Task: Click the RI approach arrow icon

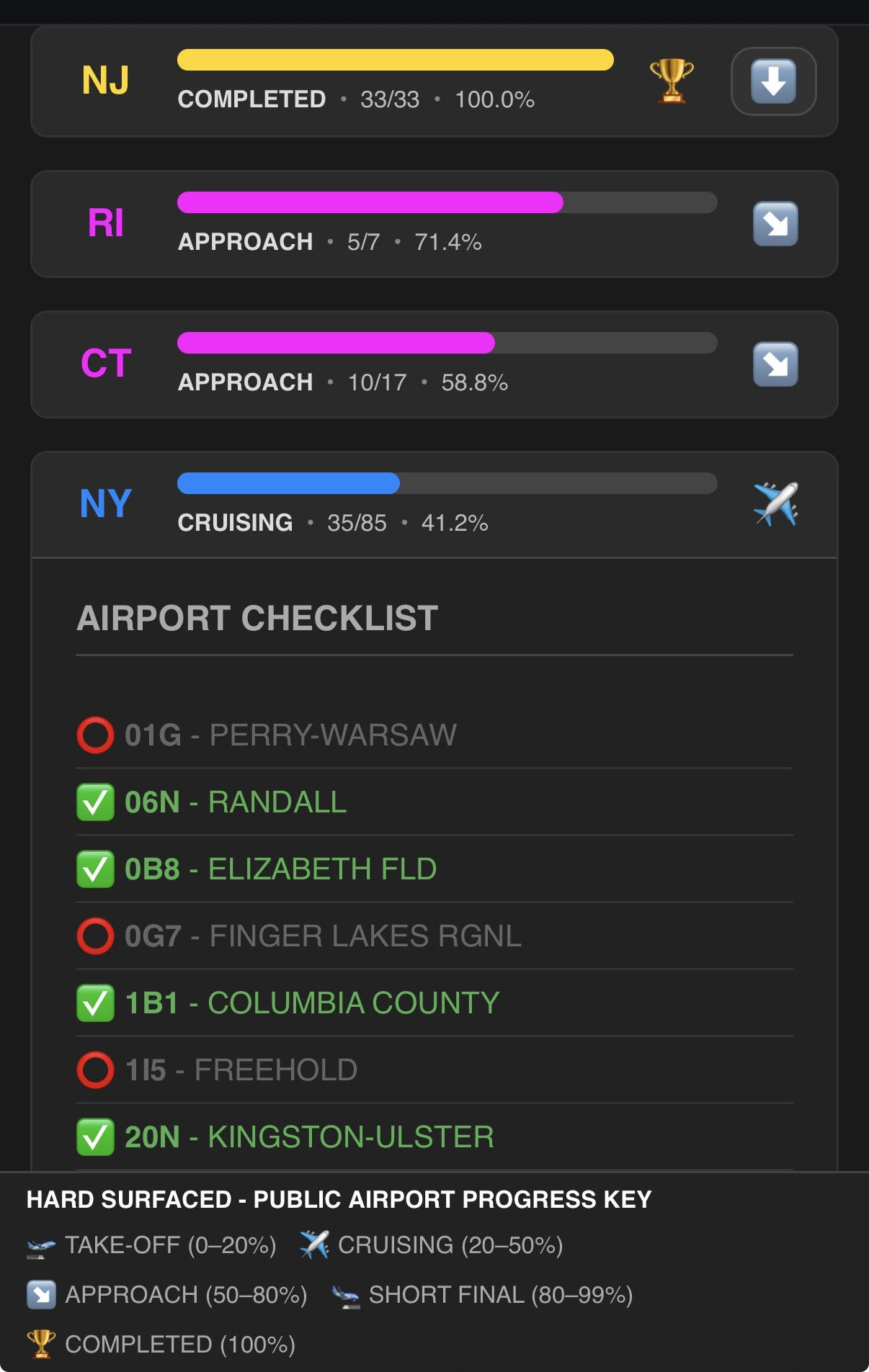Action: [x=775, y=224]
